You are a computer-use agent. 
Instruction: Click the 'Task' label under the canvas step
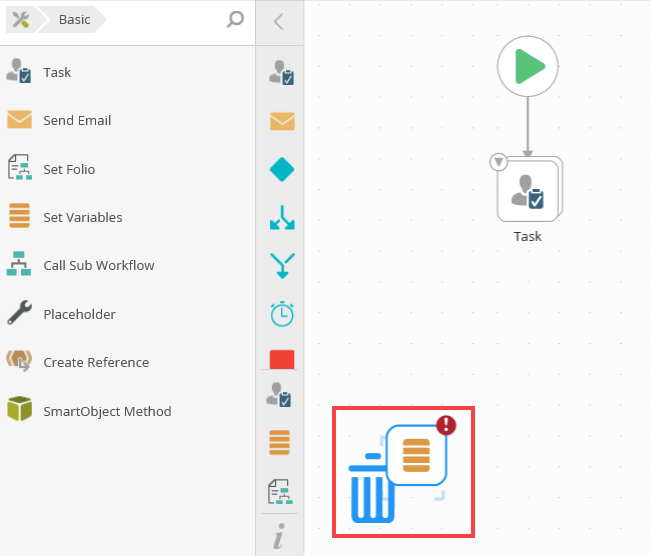[528, 236]
